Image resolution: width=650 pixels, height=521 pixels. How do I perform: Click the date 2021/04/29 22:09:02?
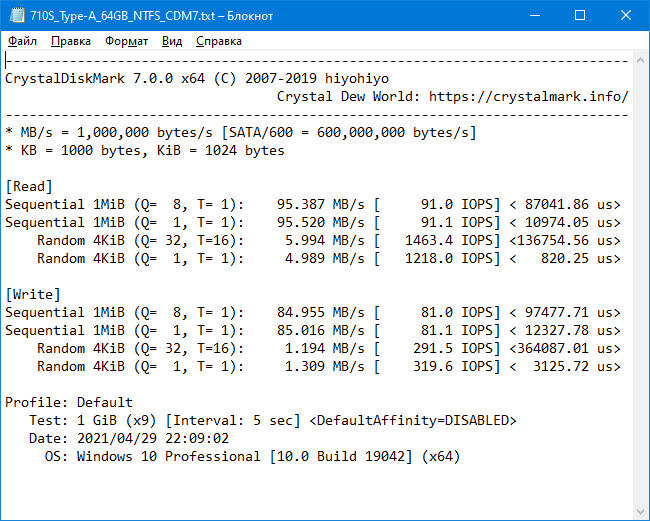point(153,438)
